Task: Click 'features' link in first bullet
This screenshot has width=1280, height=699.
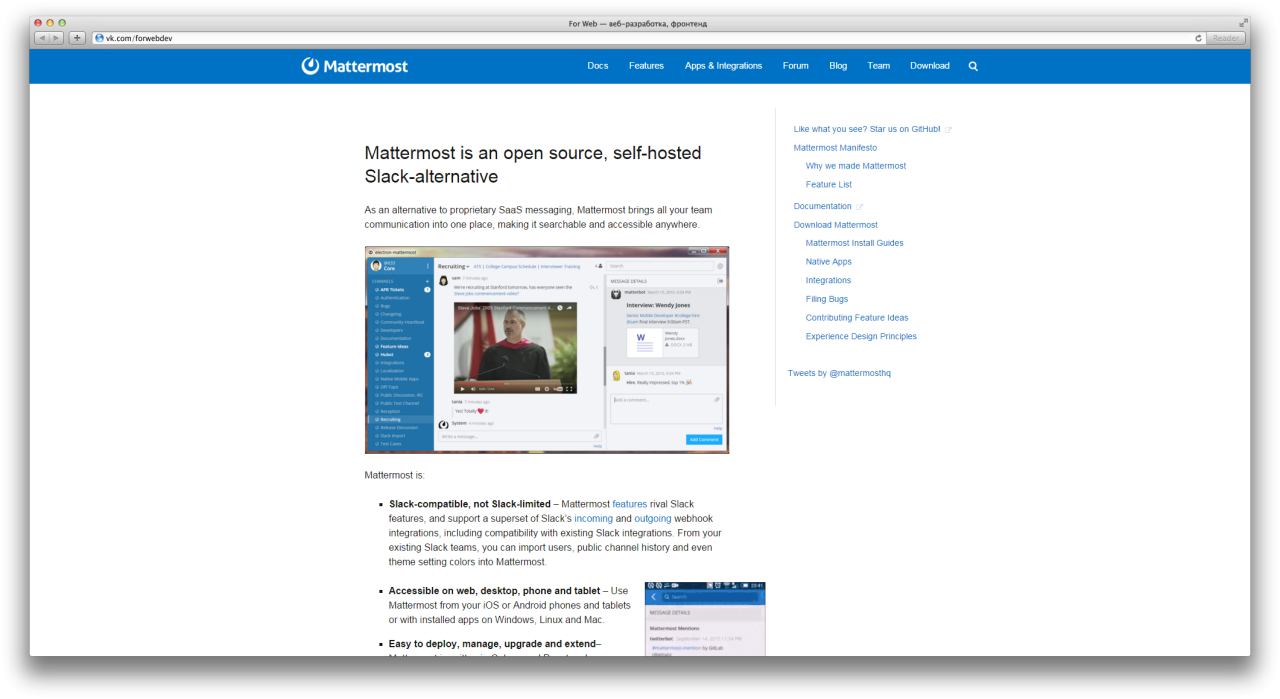Action: click(x=630, y=505)
